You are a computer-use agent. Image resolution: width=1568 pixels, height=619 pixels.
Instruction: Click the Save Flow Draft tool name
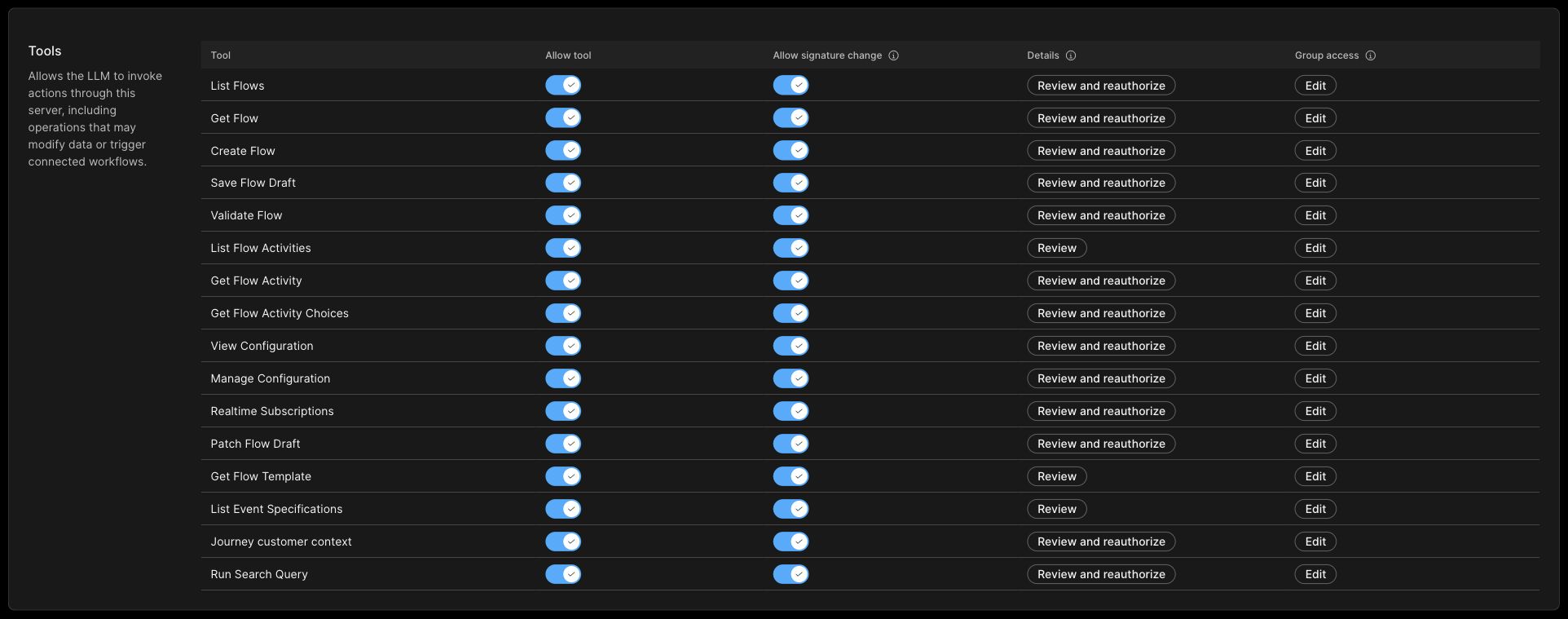[x=253, y=183]
